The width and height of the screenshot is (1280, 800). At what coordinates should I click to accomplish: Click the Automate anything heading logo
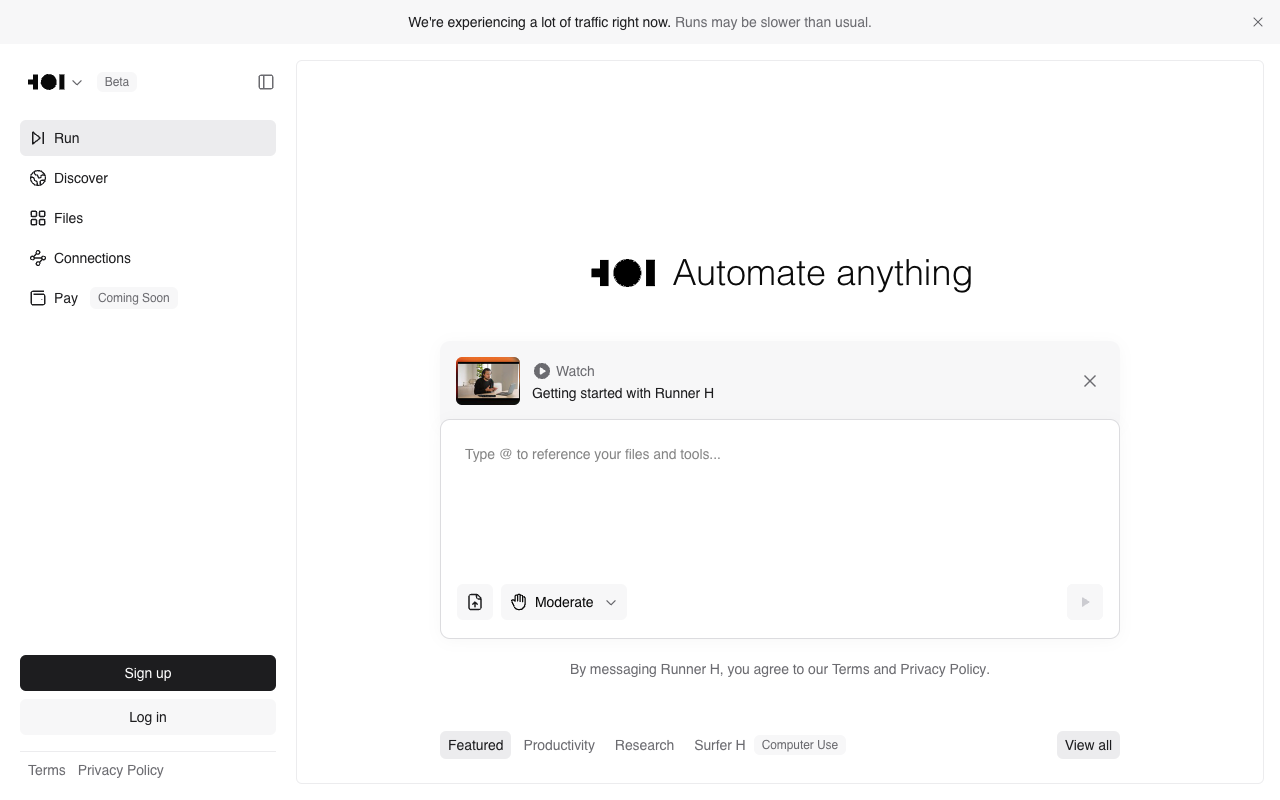tap(623, 273)
